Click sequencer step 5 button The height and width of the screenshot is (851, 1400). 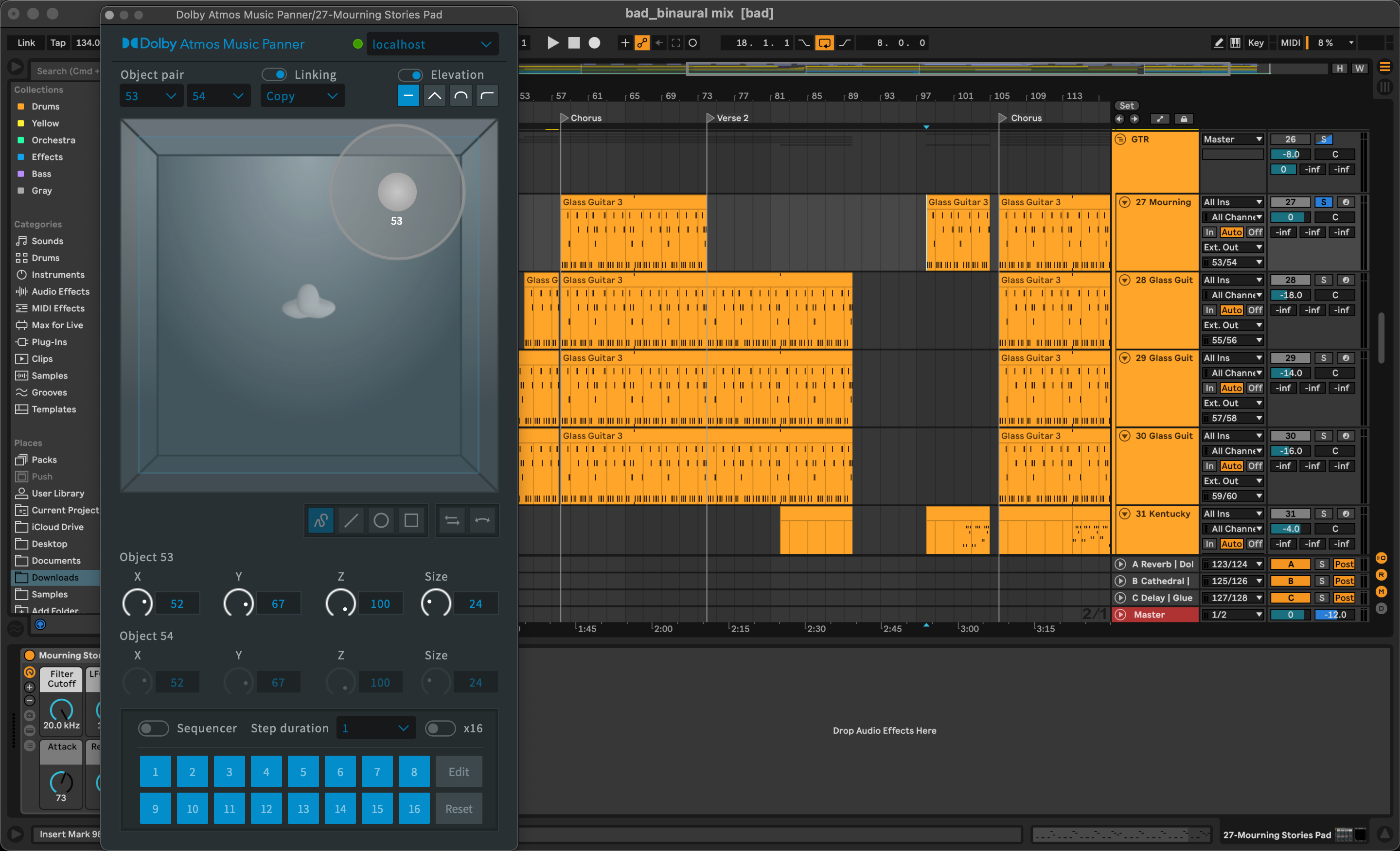(x=303, y=771)
